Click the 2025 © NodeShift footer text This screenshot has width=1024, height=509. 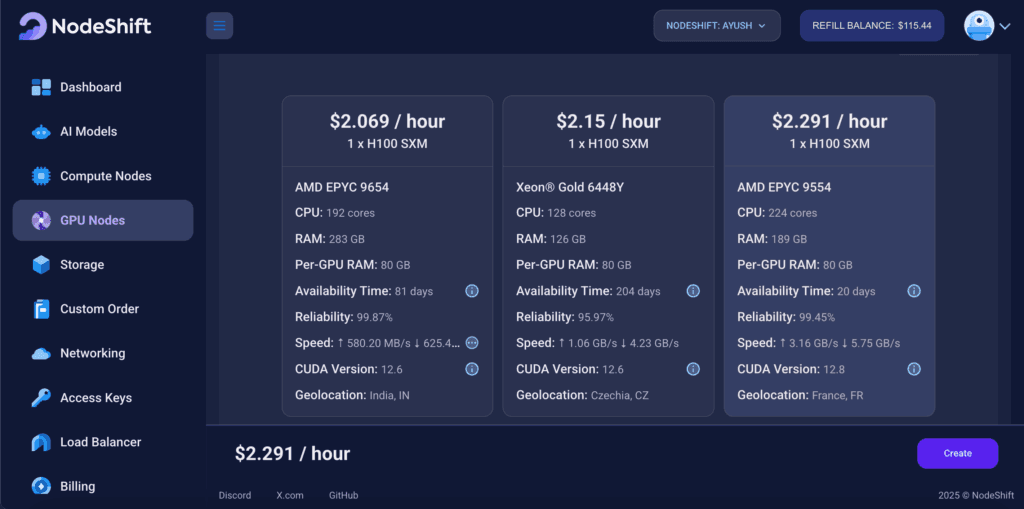pos(976,495)
